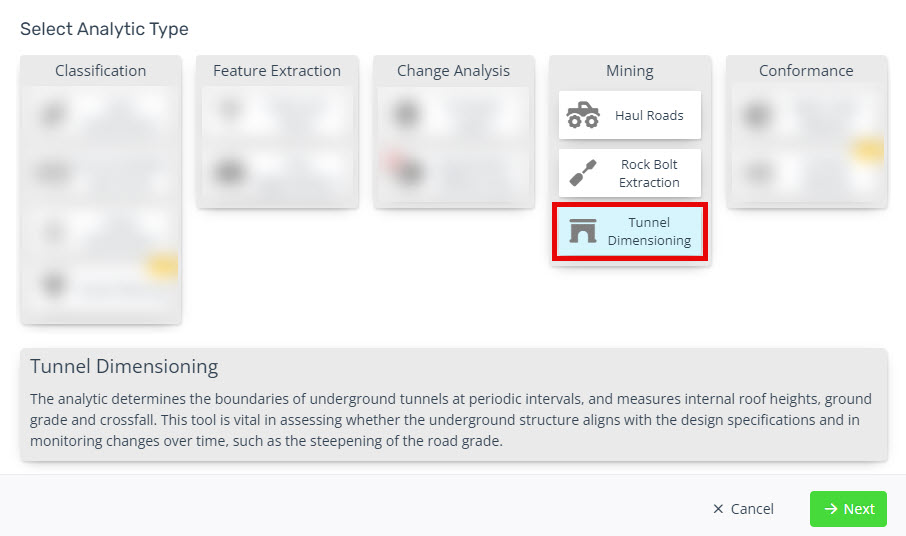Screen dimensions: 906x536
Task: Click the arrow icon on the Next button
Action: 831,508
